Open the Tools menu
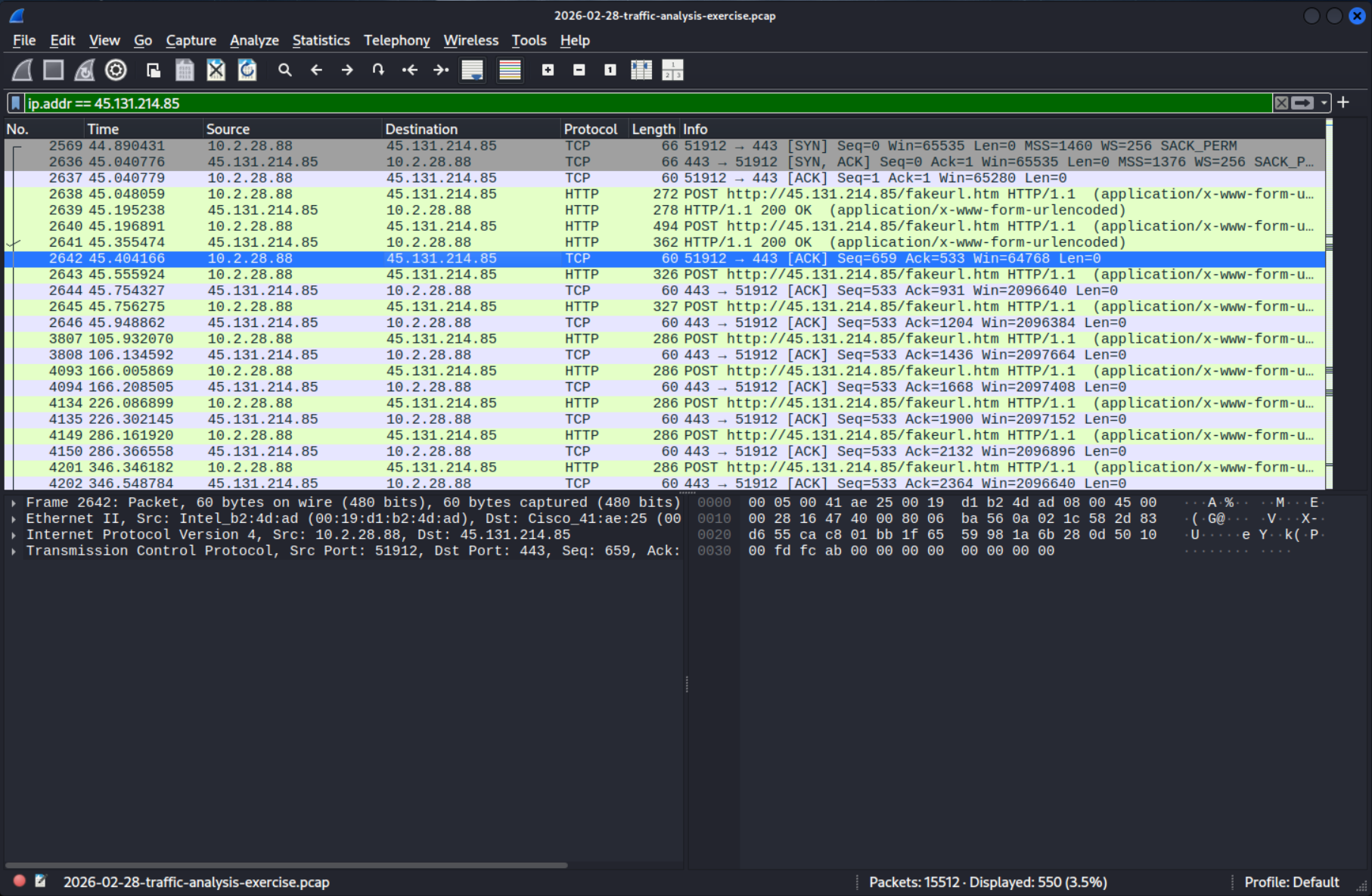The height and width of the screenshot is (896, 1372). pos(529,40)
